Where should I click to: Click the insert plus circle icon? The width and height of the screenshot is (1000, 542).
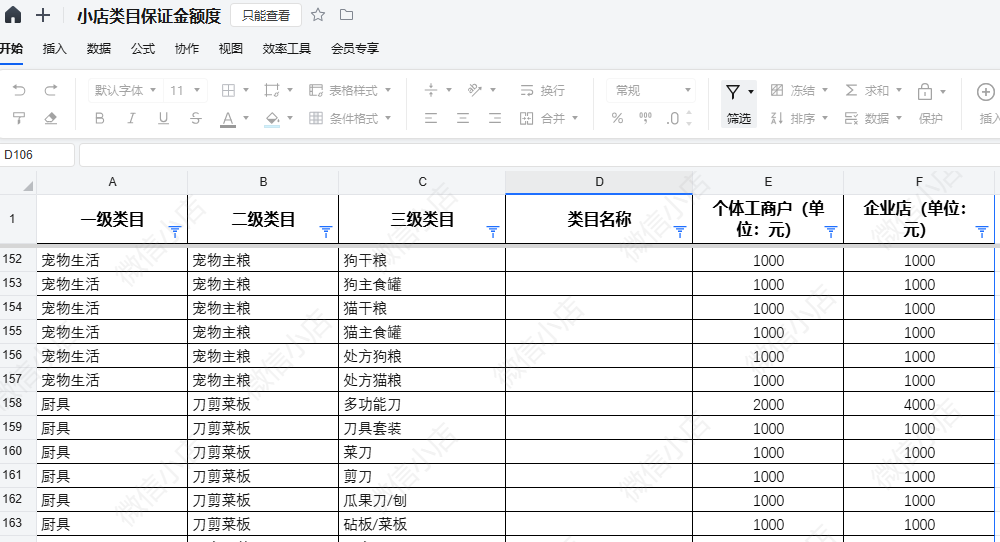tap(985, 92)
